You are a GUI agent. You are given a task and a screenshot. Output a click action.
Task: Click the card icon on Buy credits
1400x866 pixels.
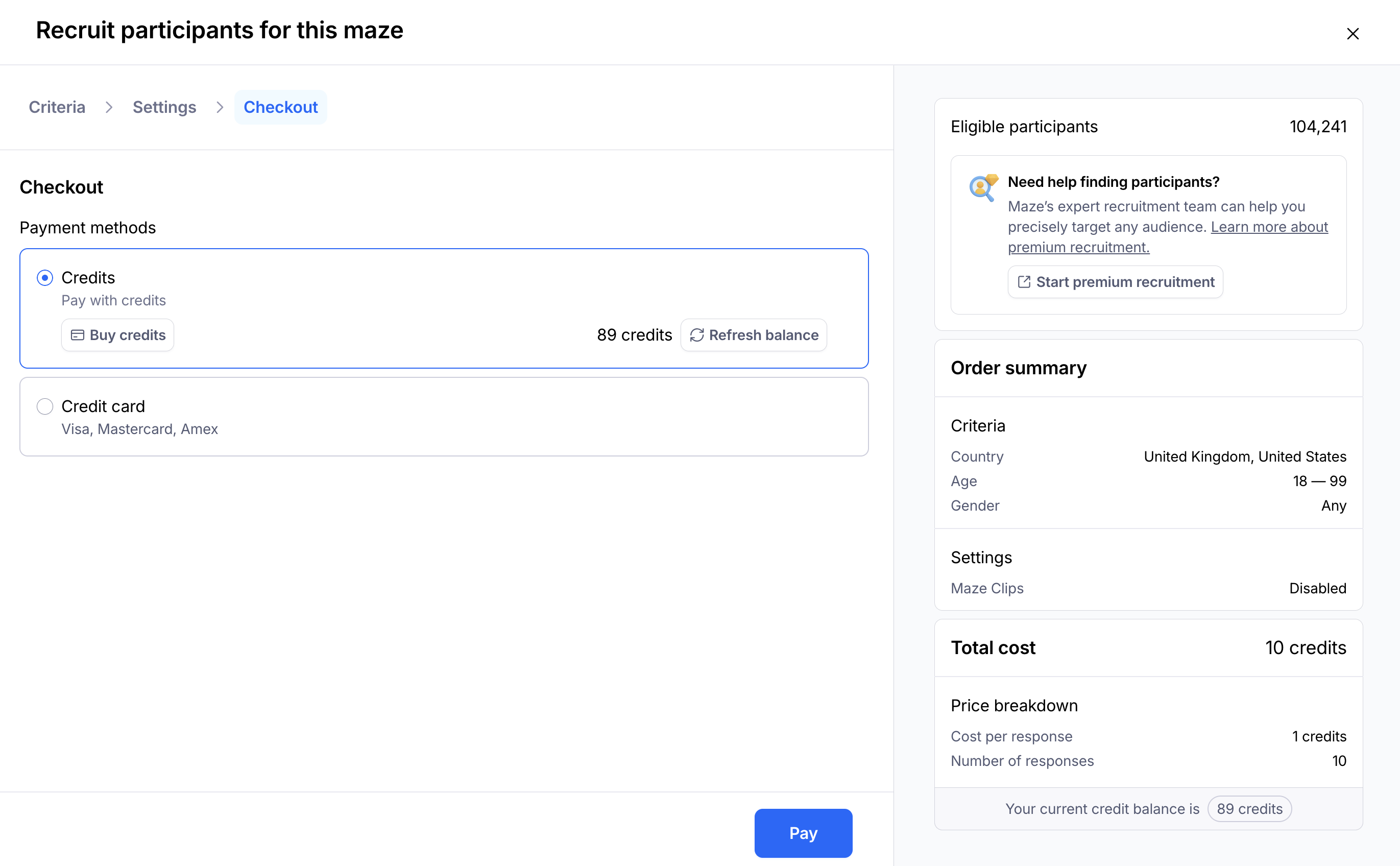tap(77, 335)
